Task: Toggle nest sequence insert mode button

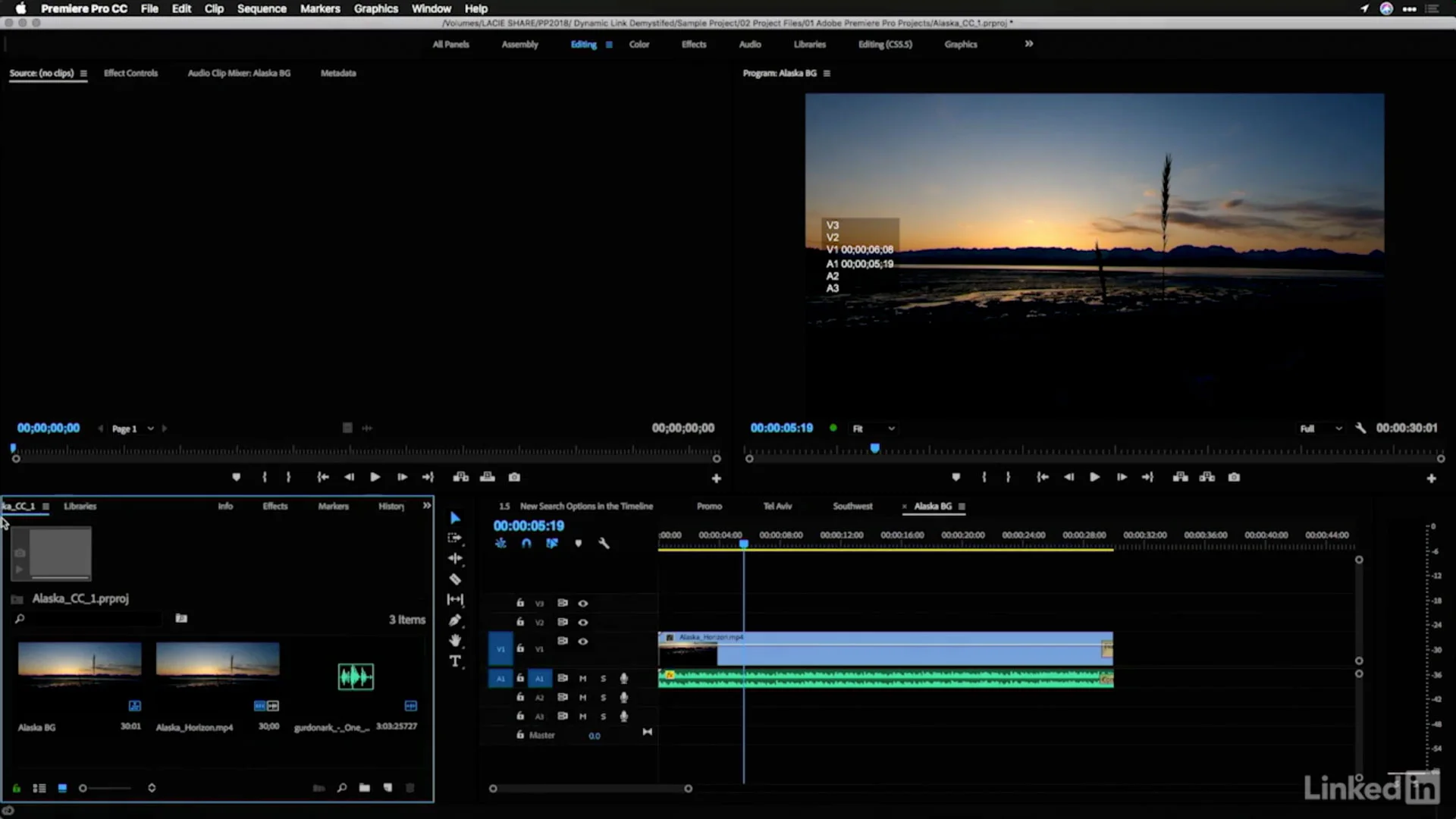Action: (500, 544)
